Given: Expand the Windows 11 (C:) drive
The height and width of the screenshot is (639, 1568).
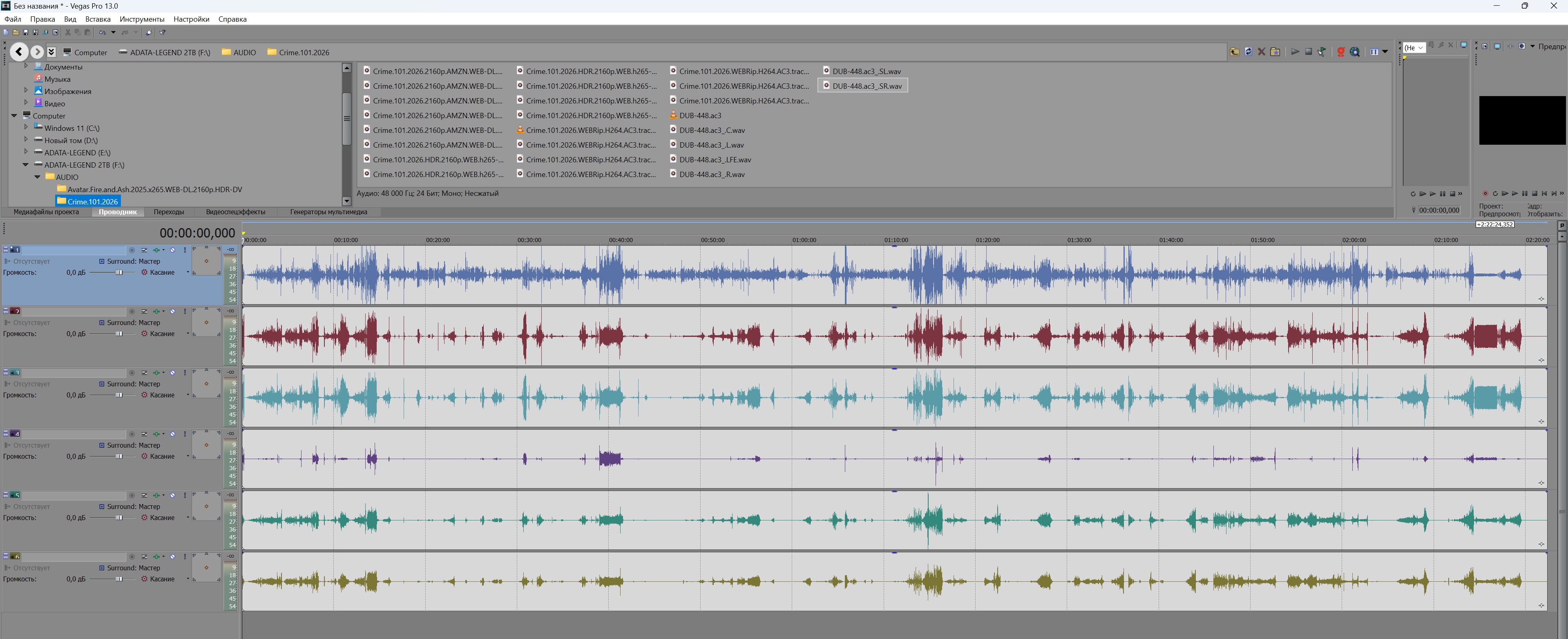Looking at the screenshot, I should (x=26, y=128).
